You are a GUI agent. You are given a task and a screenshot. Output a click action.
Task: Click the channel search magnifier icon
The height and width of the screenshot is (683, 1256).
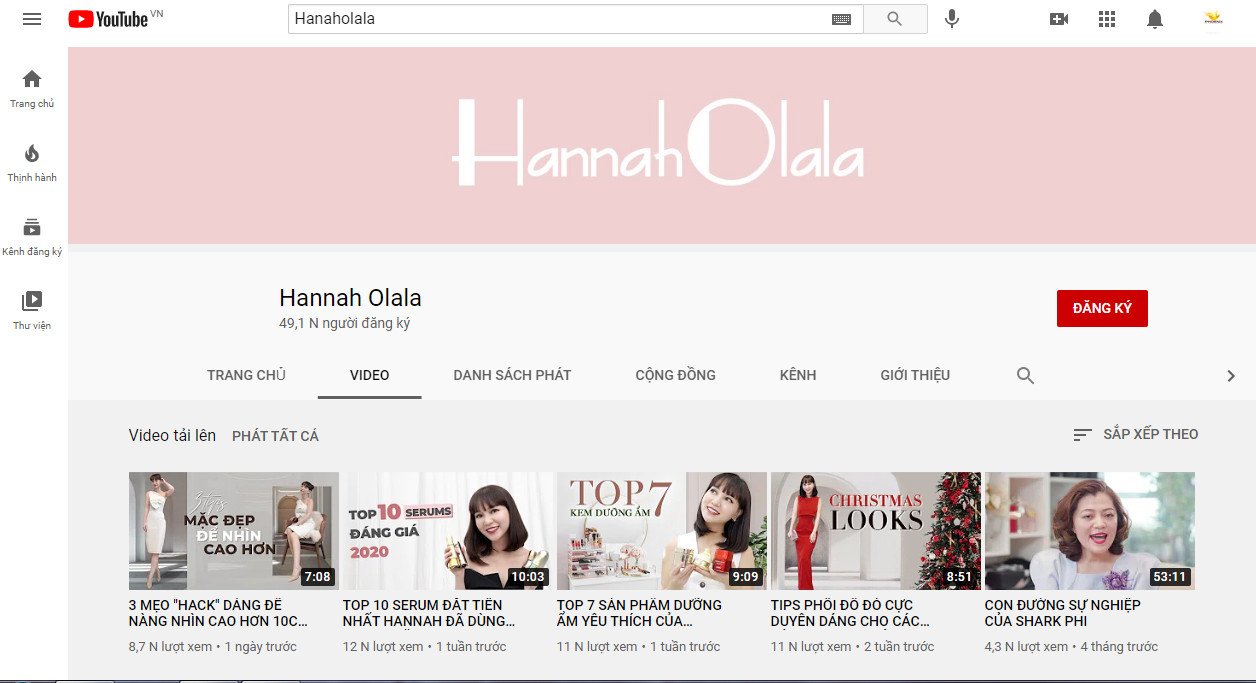click(x=1025, y=376)
